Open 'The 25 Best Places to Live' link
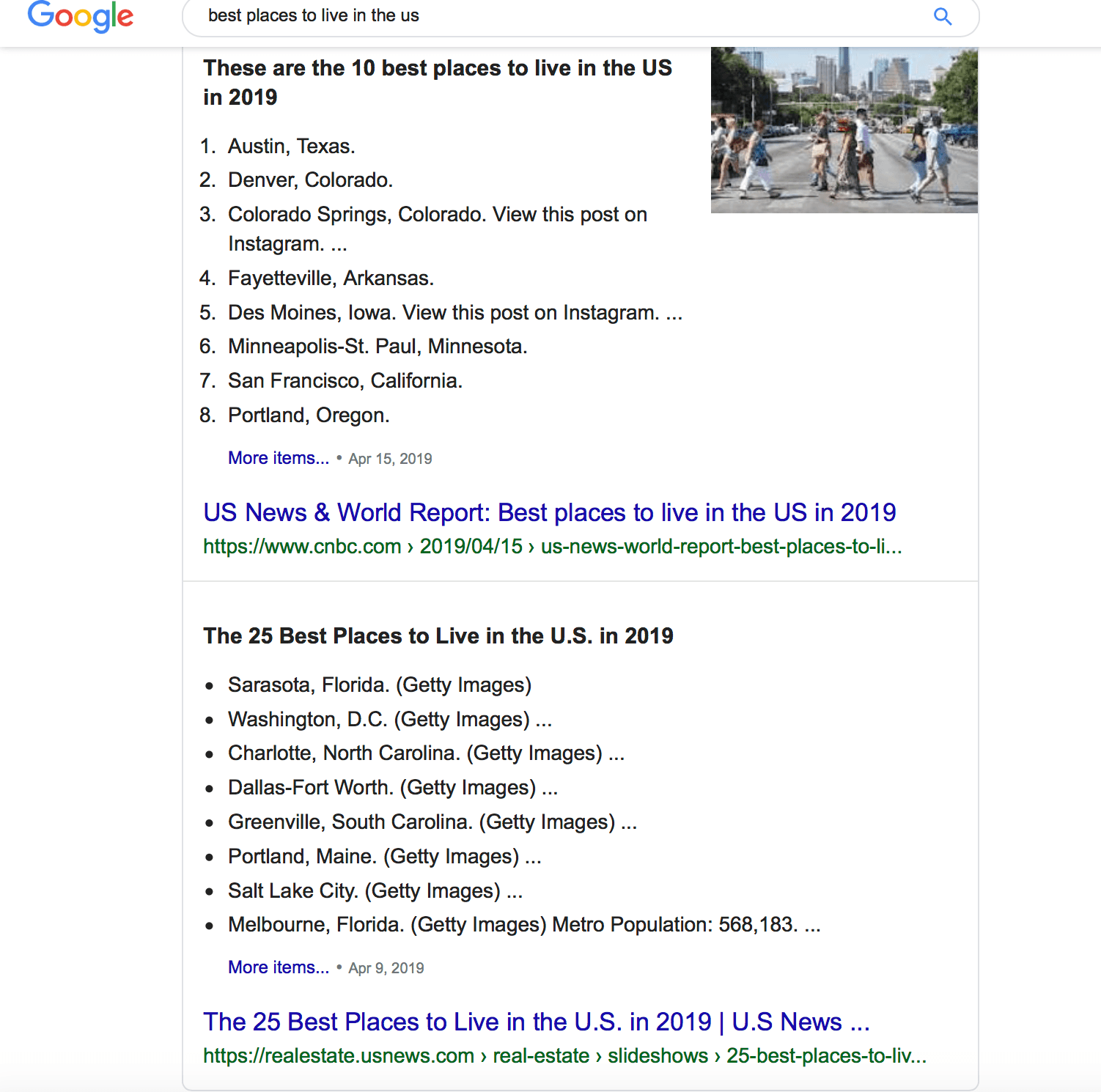The width and height of the screenshot is (1101, 1092). pos(537,1022)
